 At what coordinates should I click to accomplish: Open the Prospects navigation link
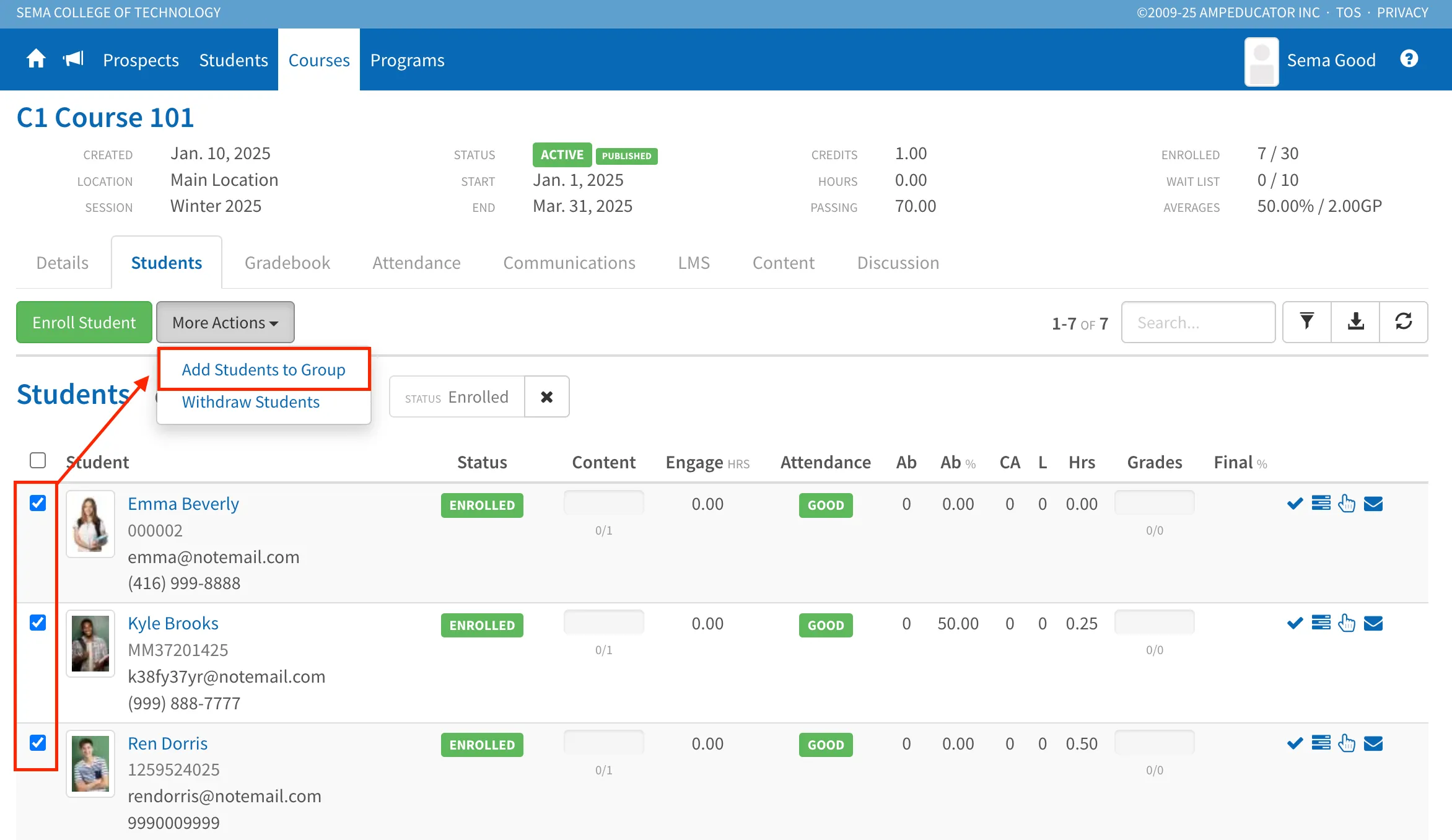coord(141,60)
